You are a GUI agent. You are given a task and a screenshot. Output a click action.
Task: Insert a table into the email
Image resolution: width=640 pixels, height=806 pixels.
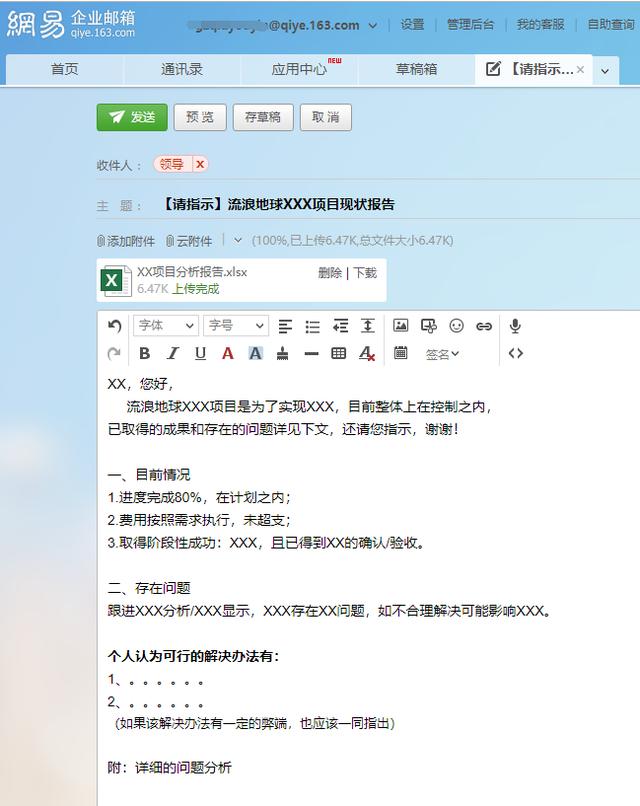(338, 353)
